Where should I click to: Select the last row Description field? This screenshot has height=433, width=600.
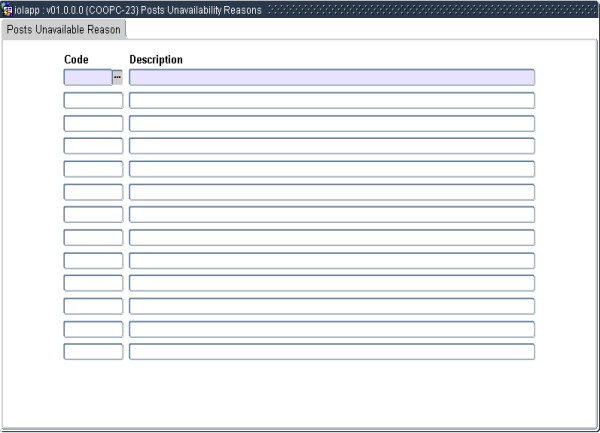331,351
